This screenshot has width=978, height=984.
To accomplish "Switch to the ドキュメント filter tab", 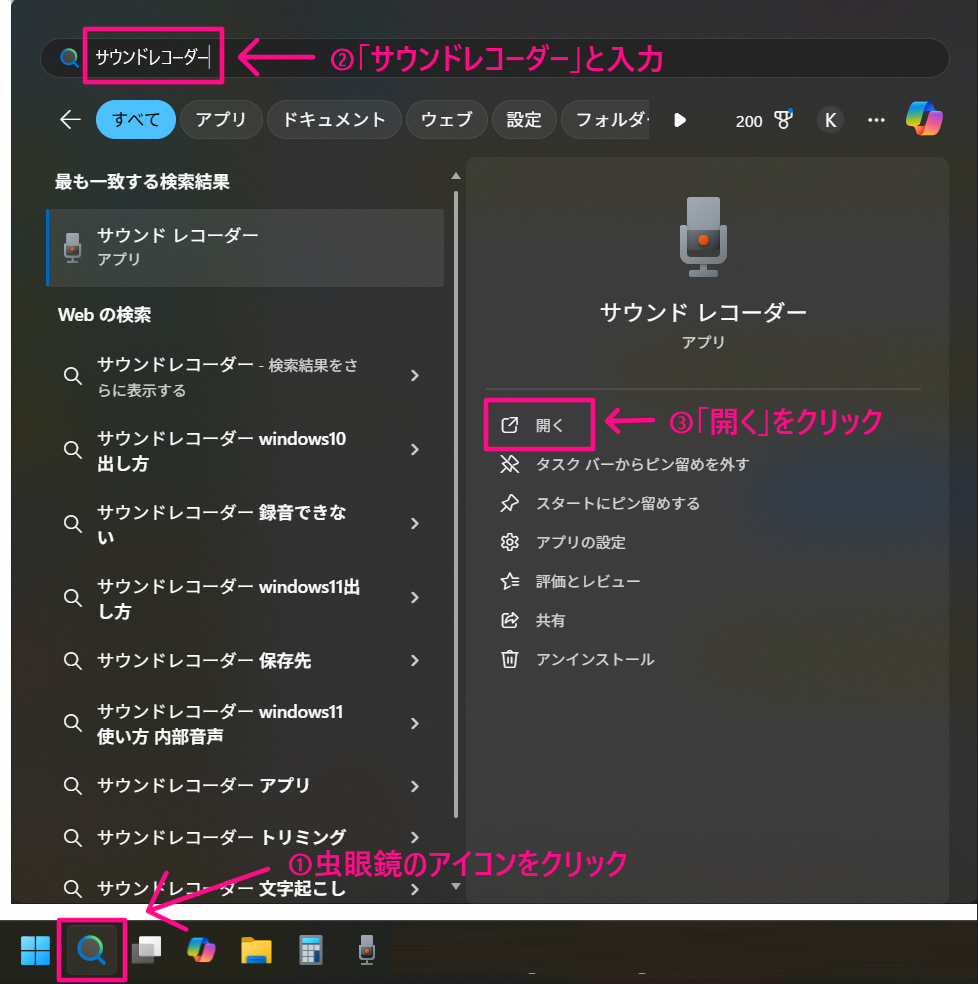I will 334,119.
